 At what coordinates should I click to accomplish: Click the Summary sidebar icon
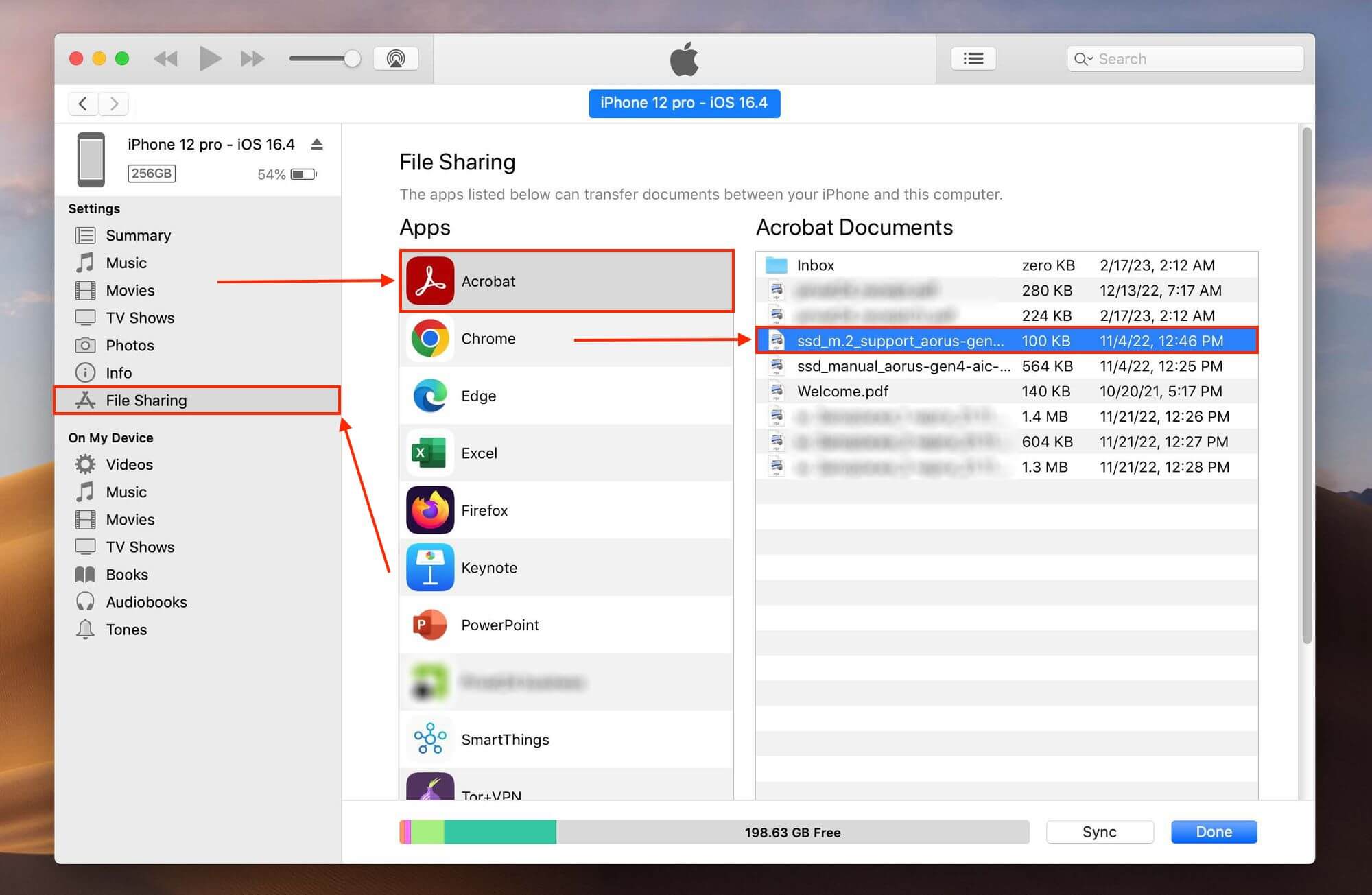[85, 235]
